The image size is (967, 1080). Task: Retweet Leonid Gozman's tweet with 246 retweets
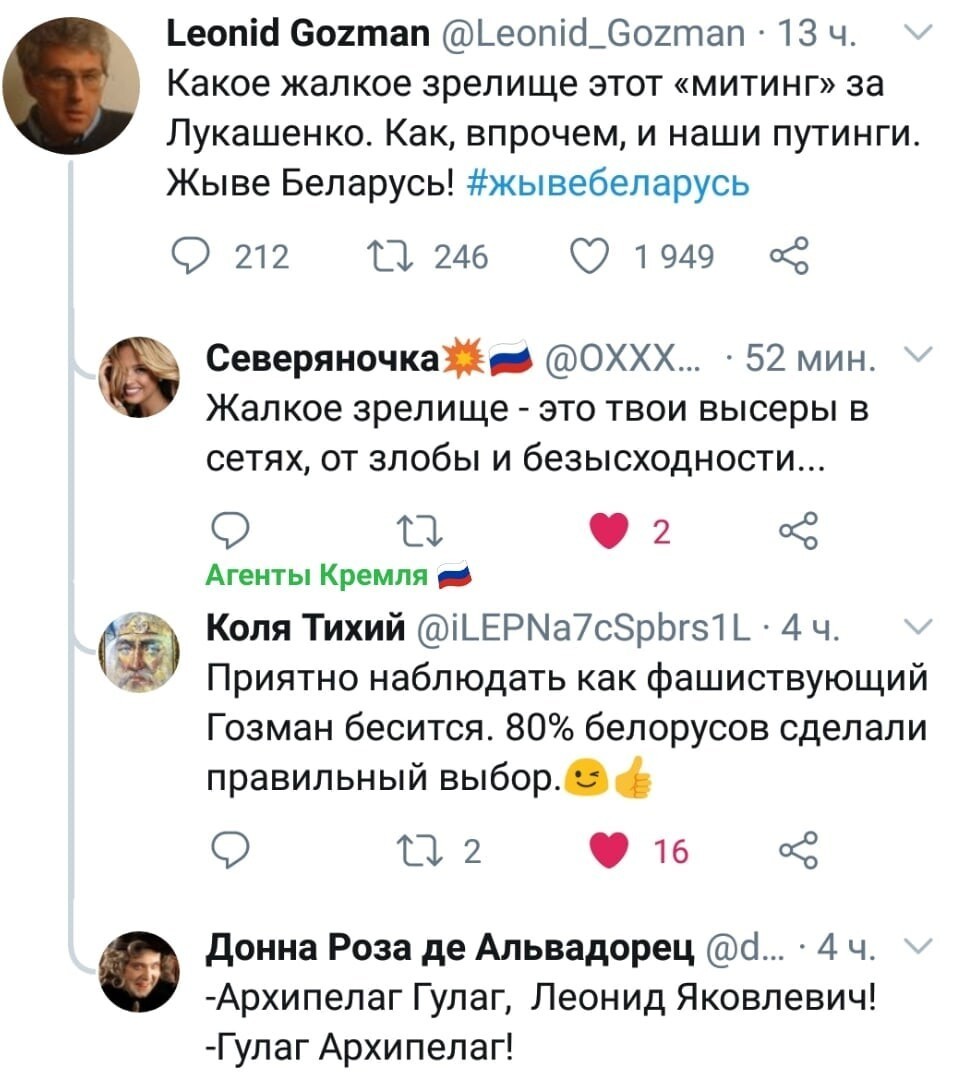point(390,257)
